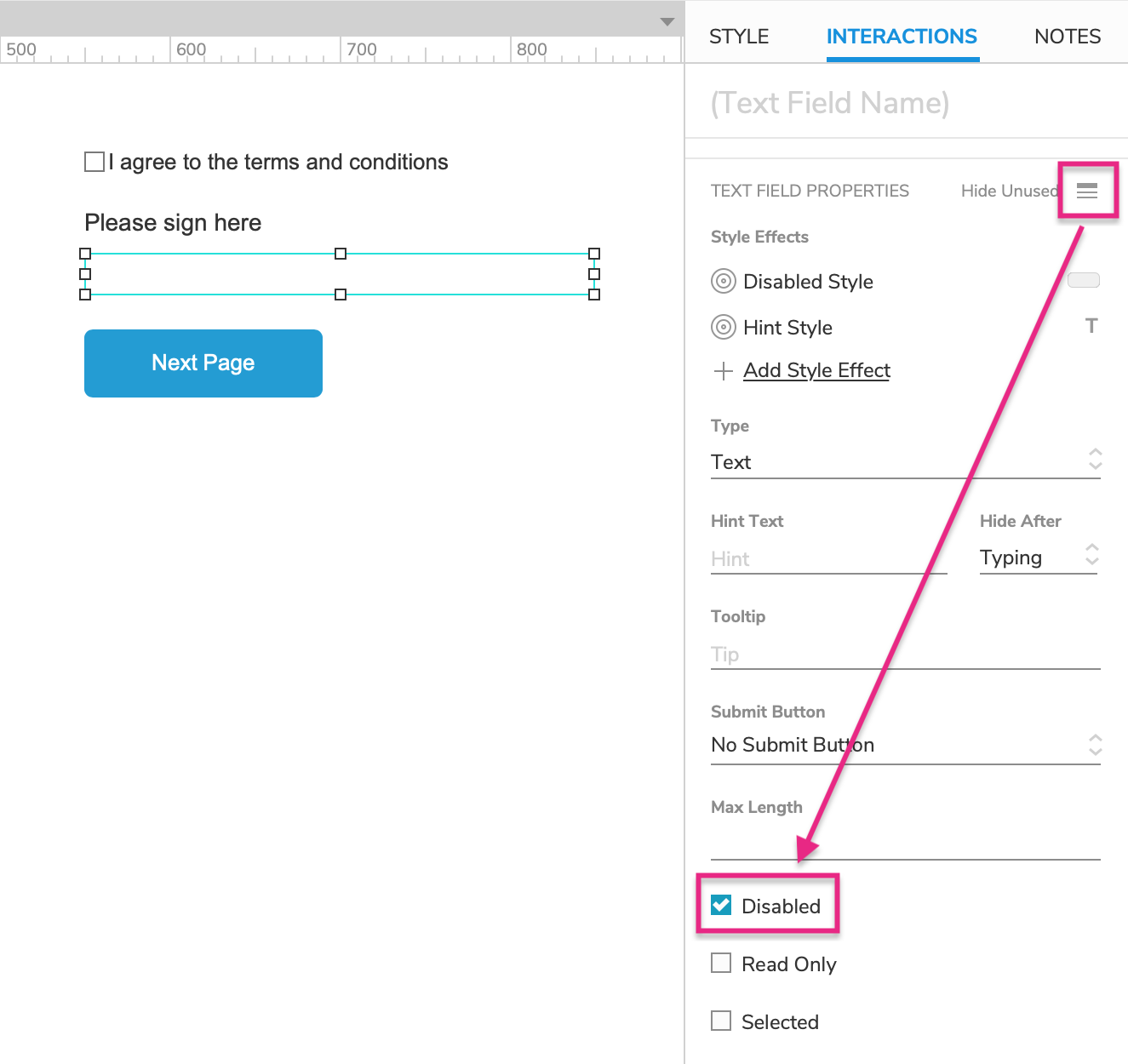Check the Selected checkbox
The image size is (1128, 1064).
[721, 1021]
